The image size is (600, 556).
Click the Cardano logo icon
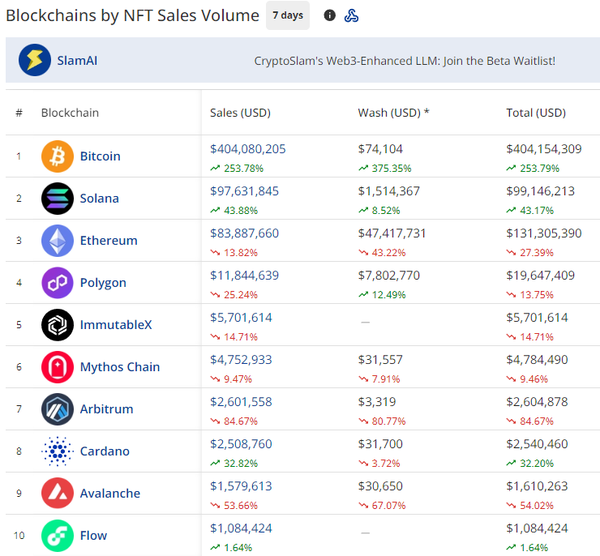[57, 451]
